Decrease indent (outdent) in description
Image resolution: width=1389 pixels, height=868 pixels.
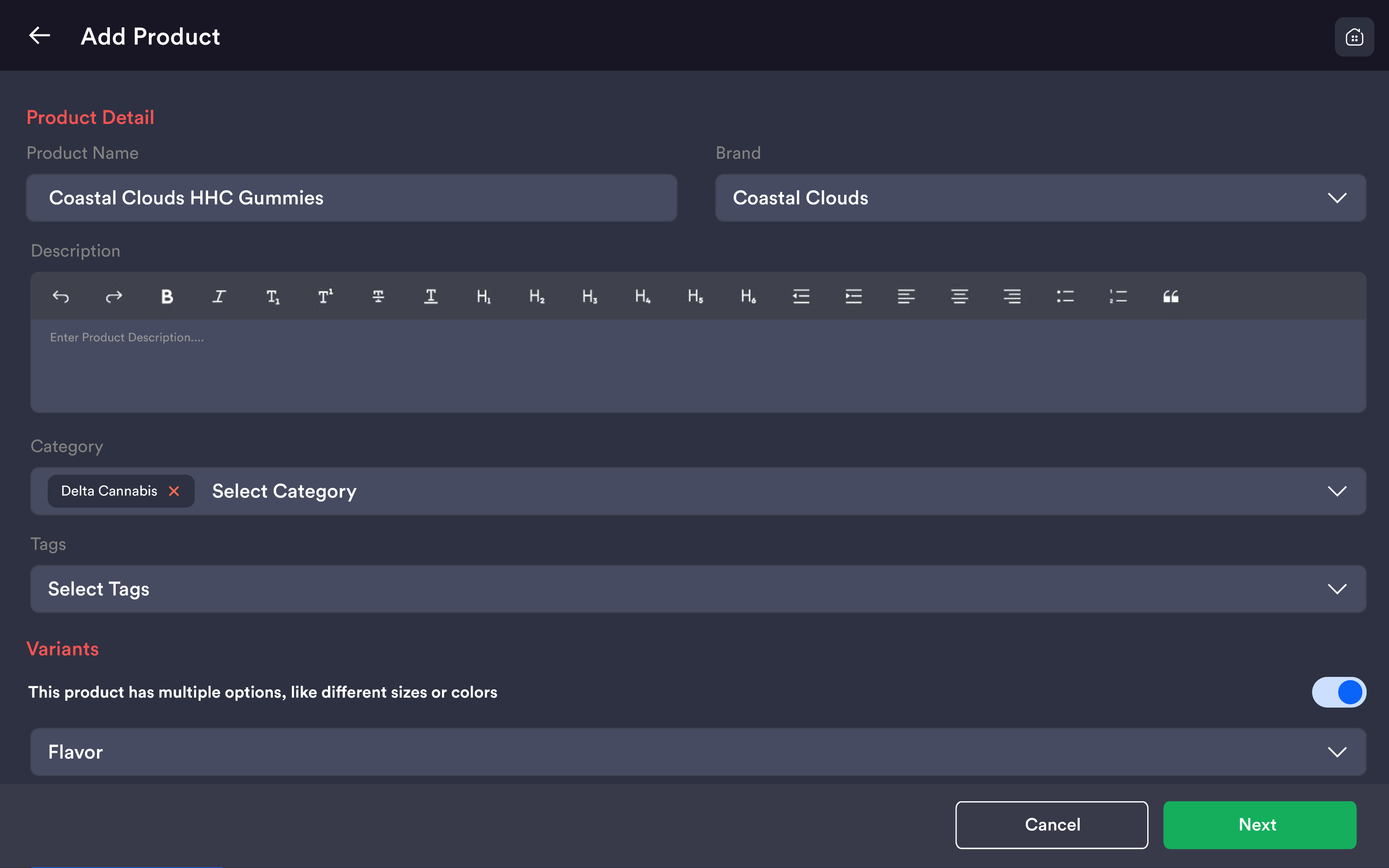pyautogui.click(x=801, y=296)
